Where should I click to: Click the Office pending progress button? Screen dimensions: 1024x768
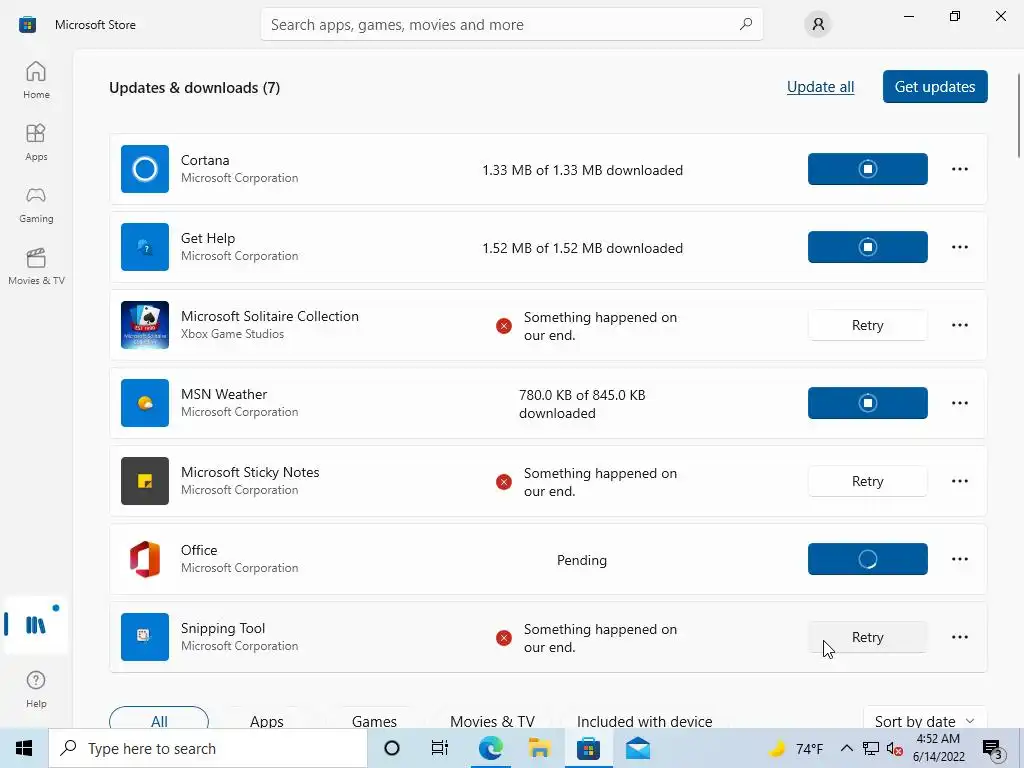(x=867, y=559)
